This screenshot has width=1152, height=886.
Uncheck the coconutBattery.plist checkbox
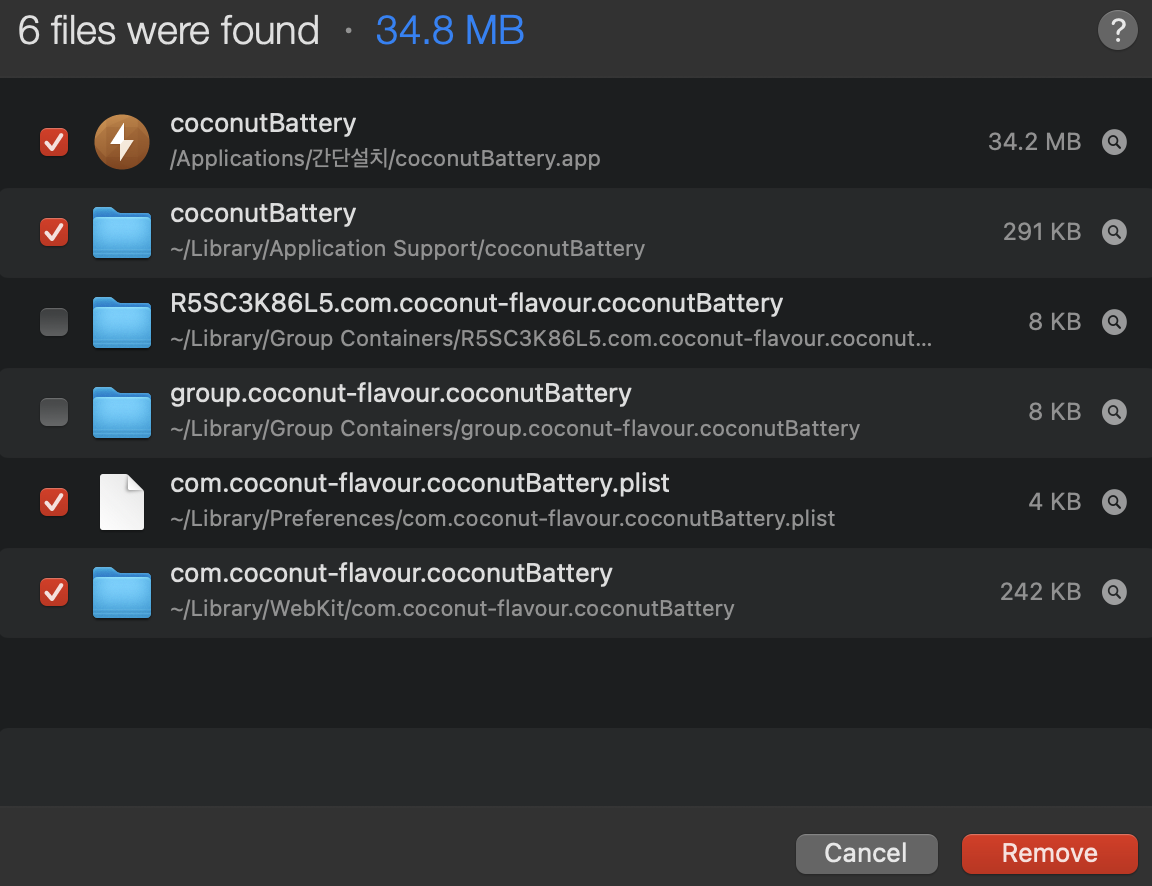(x=54, y=502)
